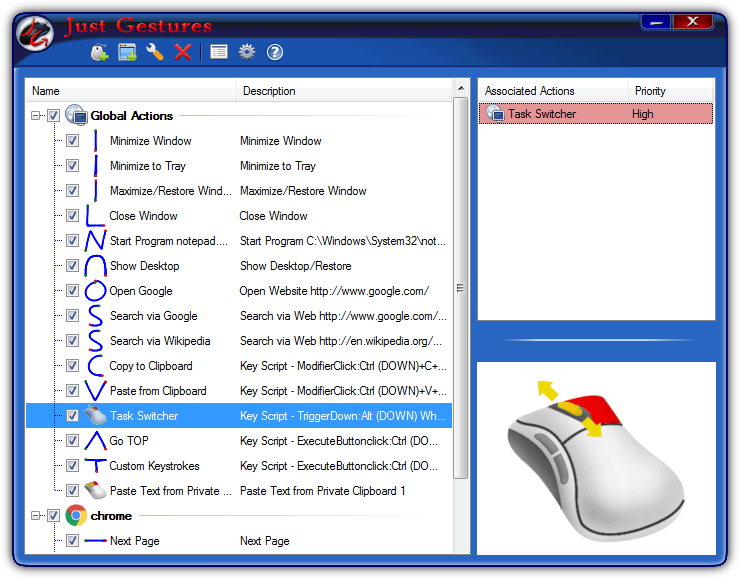Click the V gesture icon for Paste from Clipboard
The image size is (740, 578).
95,391
